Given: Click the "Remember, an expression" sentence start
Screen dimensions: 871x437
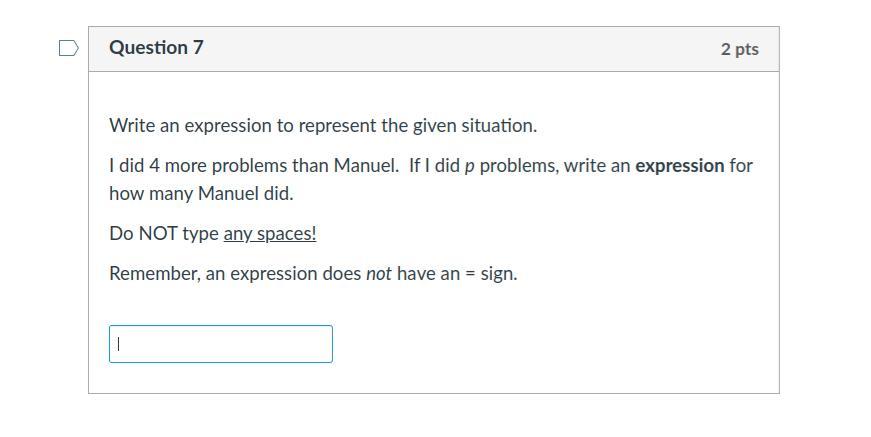Looking at the screenshot, I should point(200,274).
